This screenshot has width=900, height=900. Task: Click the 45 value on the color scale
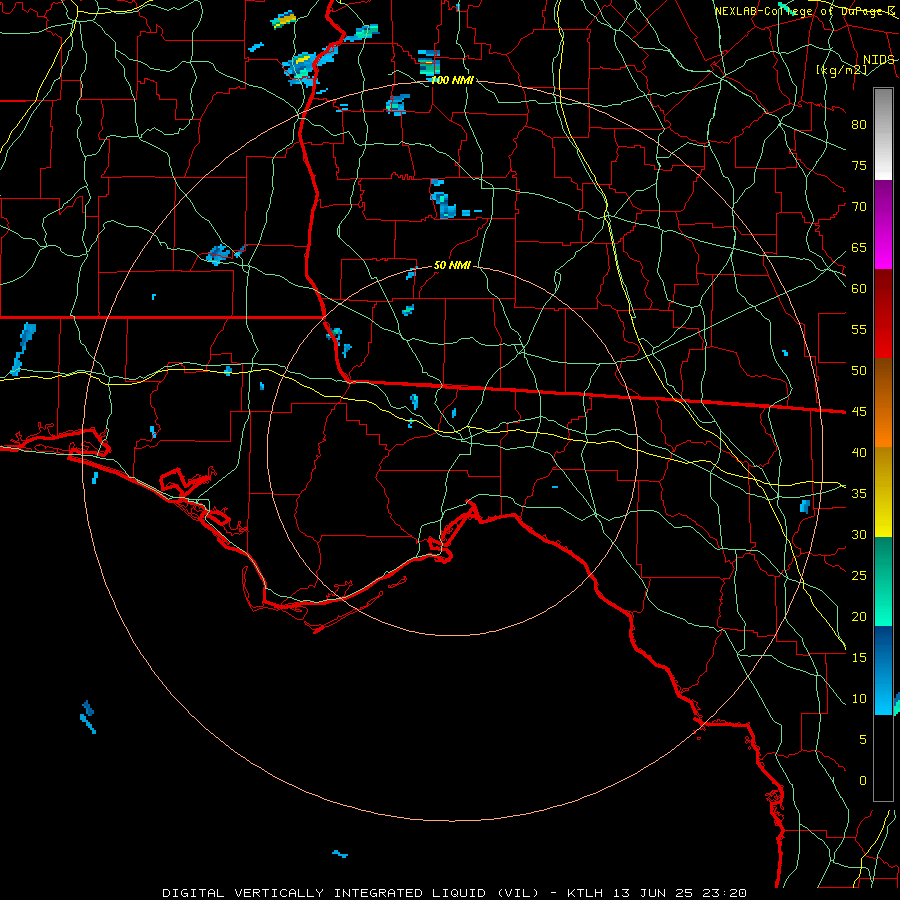859,412
